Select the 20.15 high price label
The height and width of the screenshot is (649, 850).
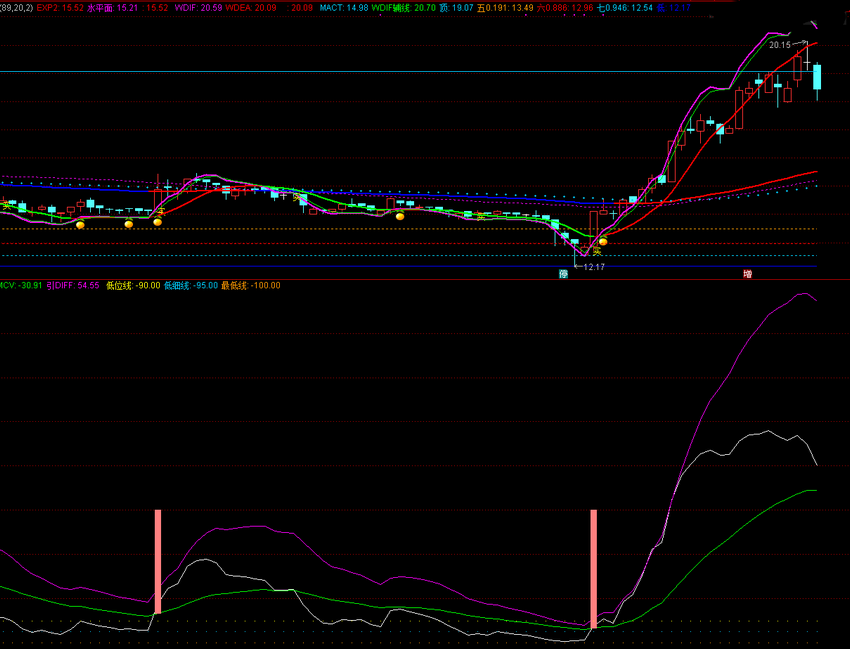780,45
